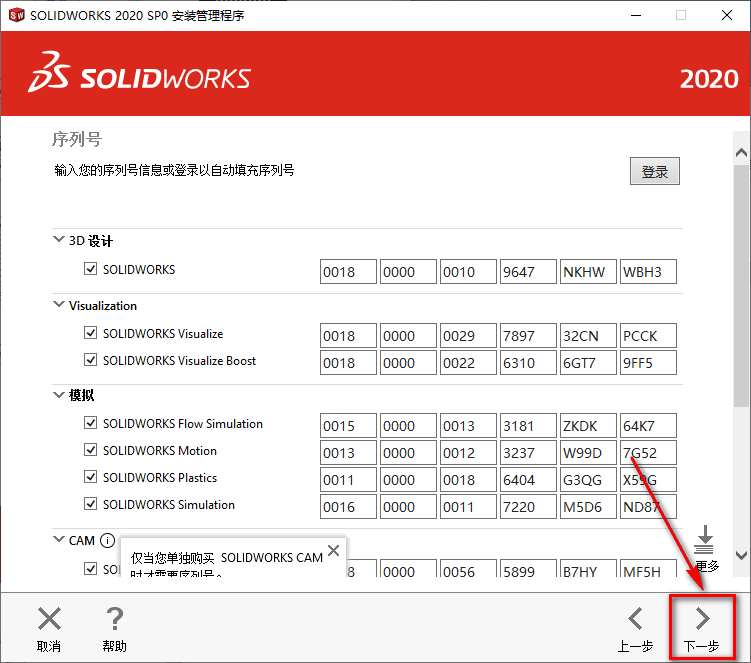The height and width of the screenshot is (663, 751).
Task: Click Simulation serial field 7220
Action: point(528,507)
